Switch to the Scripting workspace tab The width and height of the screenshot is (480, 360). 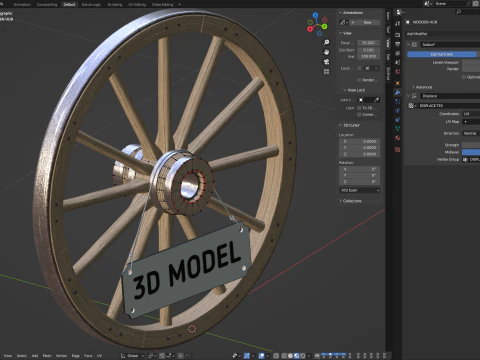[x=115, y=5]
